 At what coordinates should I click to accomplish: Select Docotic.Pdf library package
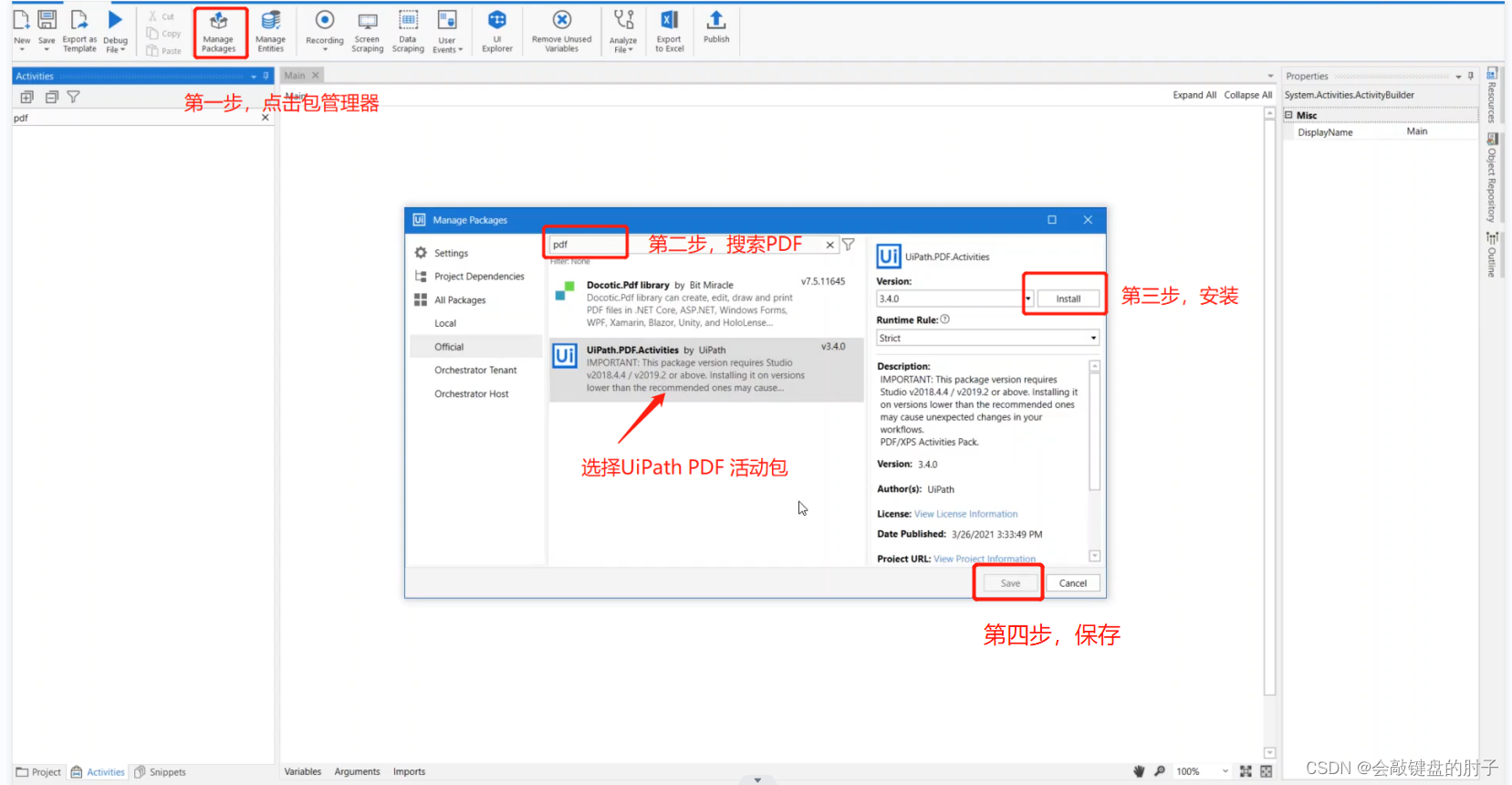pyautogui.click(x=706, y=304)
